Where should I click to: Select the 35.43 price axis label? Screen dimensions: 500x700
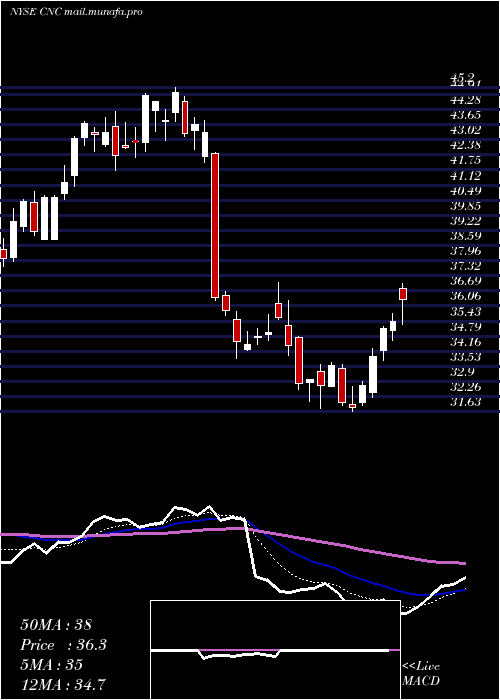point(465,312)
